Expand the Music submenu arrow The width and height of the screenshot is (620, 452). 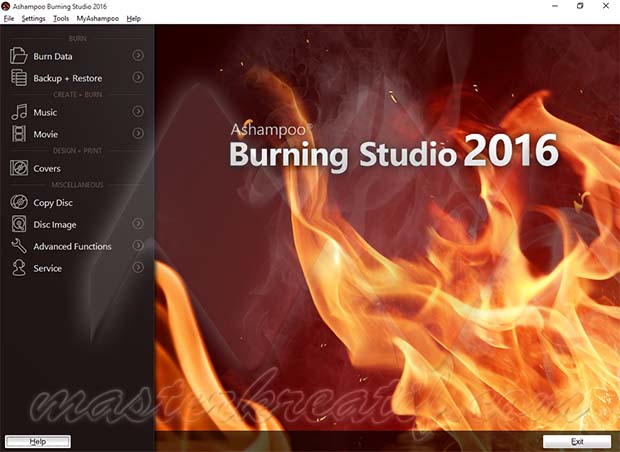click(138, 112)
